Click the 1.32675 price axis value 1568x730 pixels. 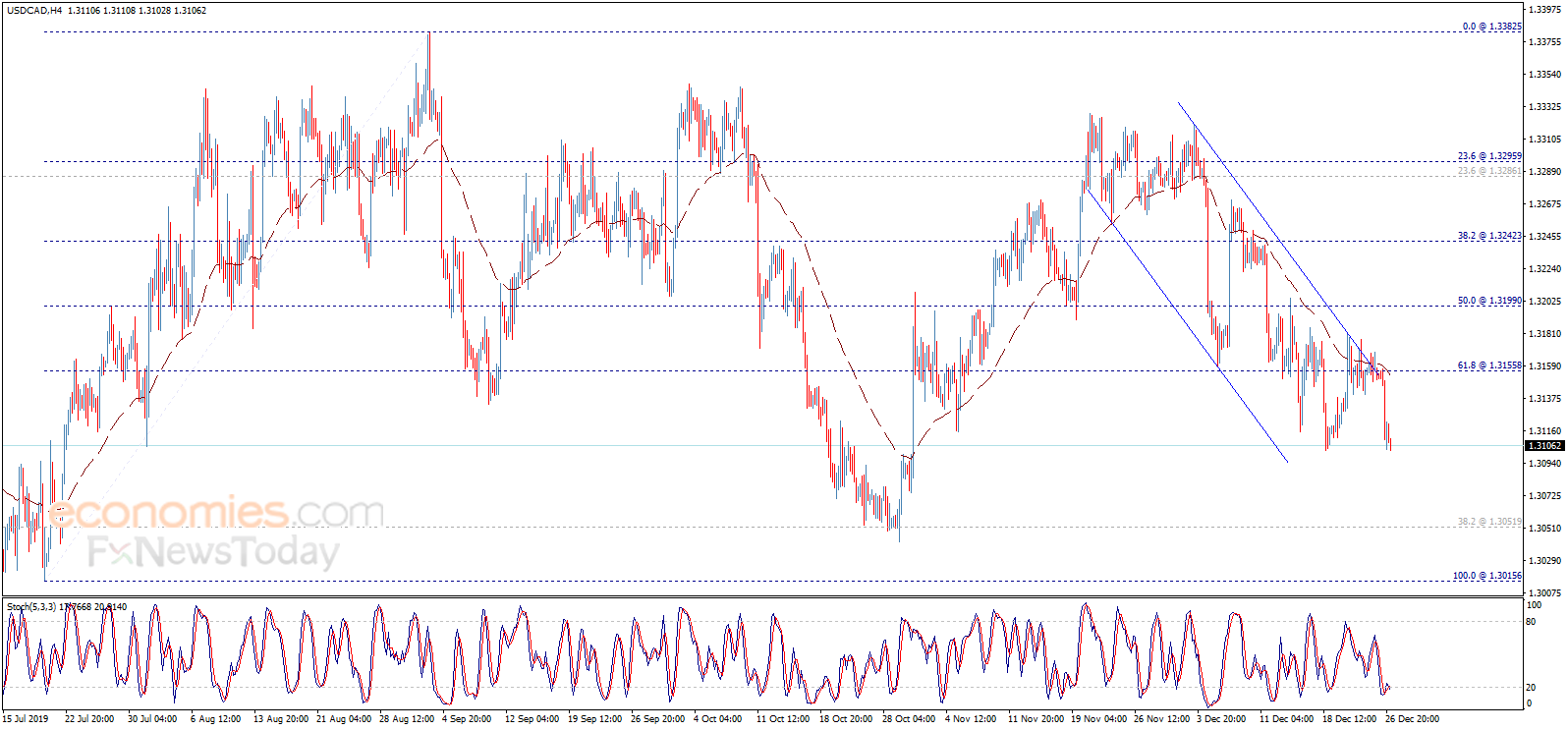click(x=1545, y=204)
